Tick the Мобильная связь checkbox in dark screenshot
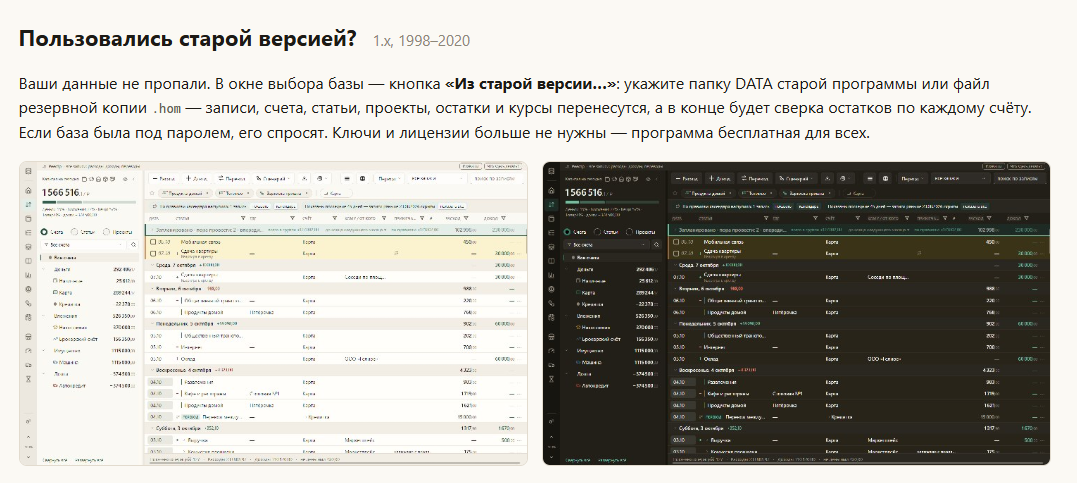The image size is (1077, 483). 676,242
